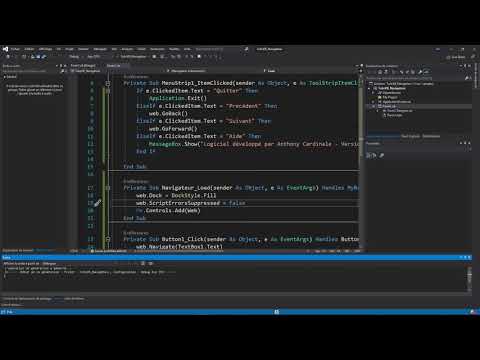Start the TutoVB_Navigateur project
This screenshot has height=360, width=480.
pyautogui.click(x=132, y=57)
